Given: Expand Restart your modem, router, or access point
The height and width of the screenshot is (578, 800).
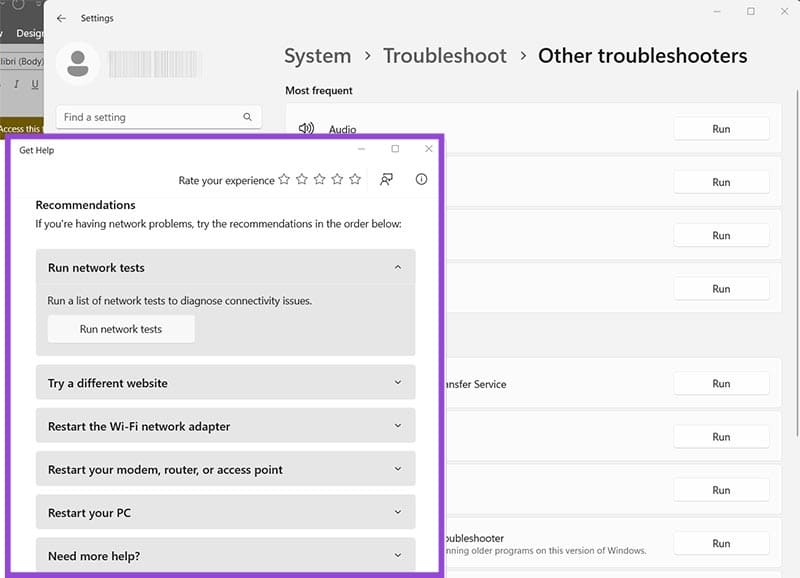Looking at the screenshot, I should (x=398, y=469).
